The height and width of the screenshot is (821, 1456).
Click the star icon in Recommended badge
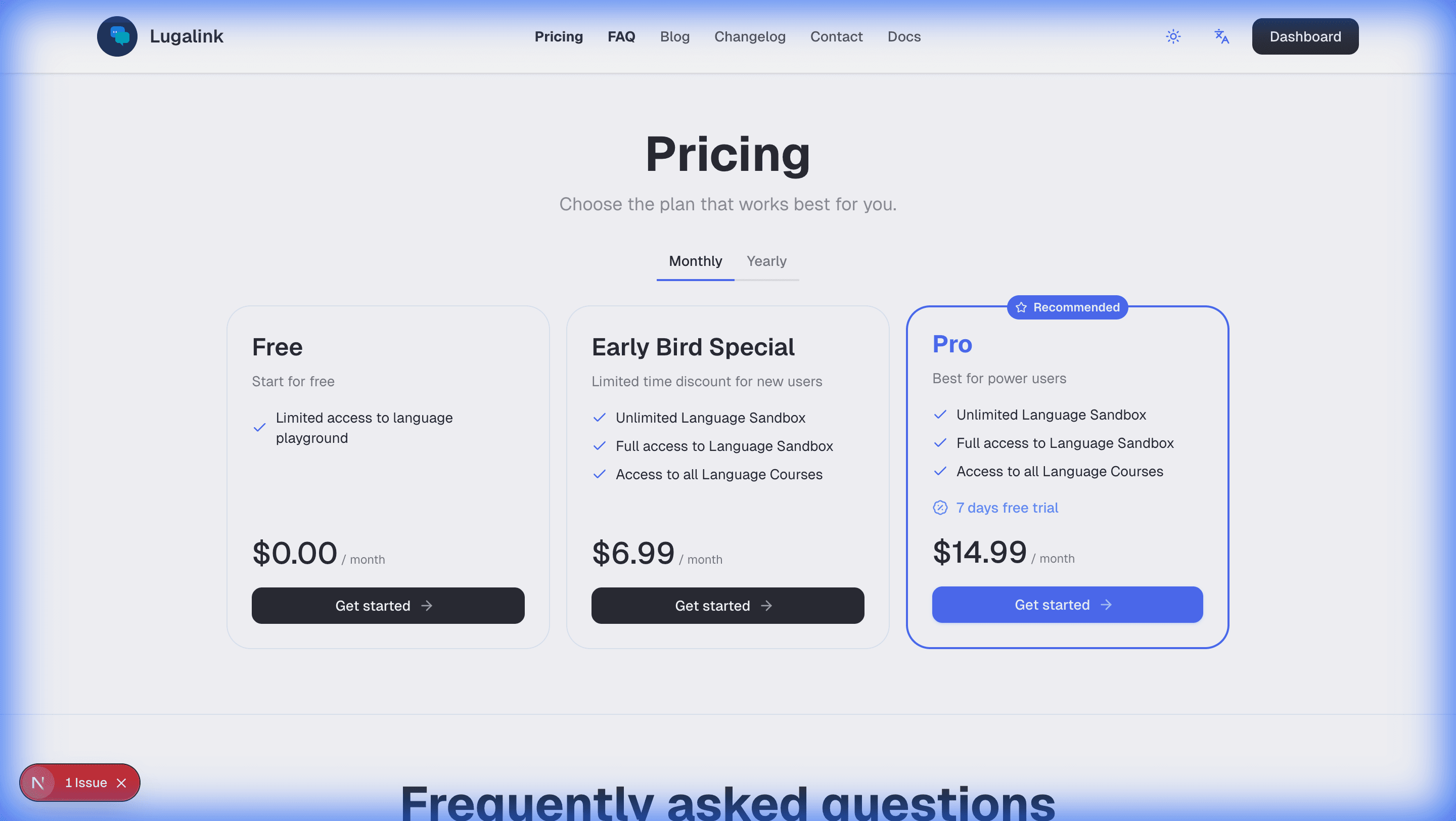(x=1021, y=307)
